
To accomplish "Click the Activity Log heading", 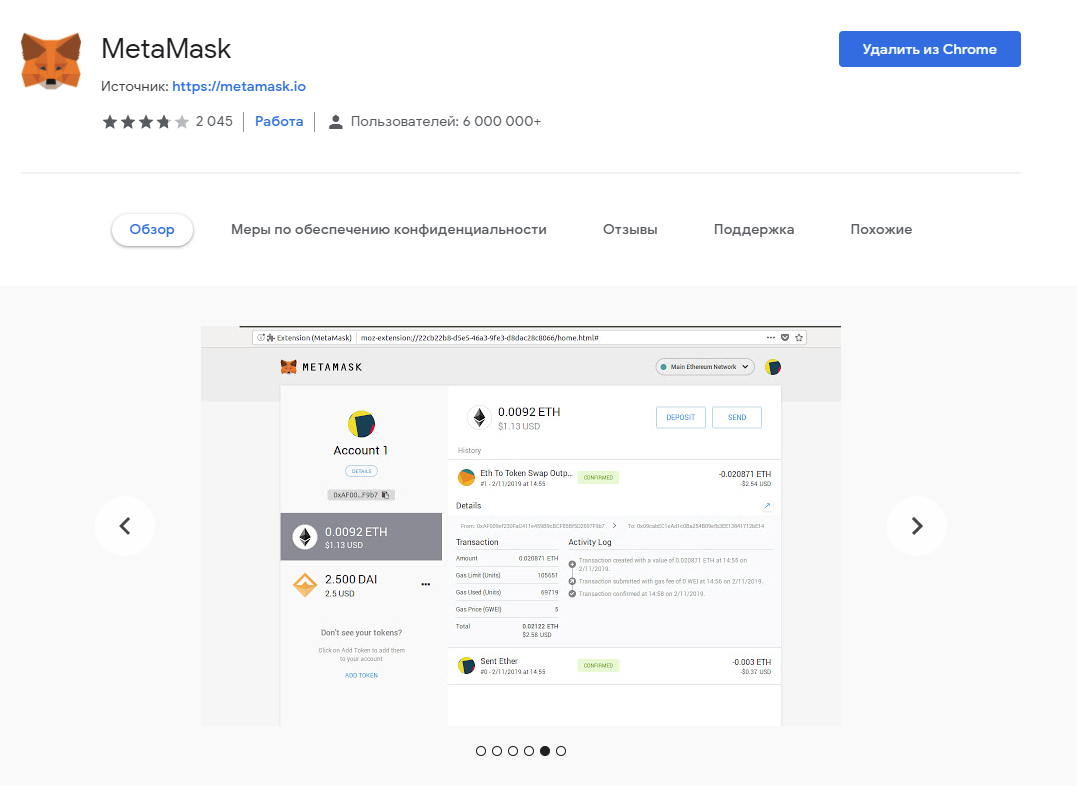I will 589,542.
